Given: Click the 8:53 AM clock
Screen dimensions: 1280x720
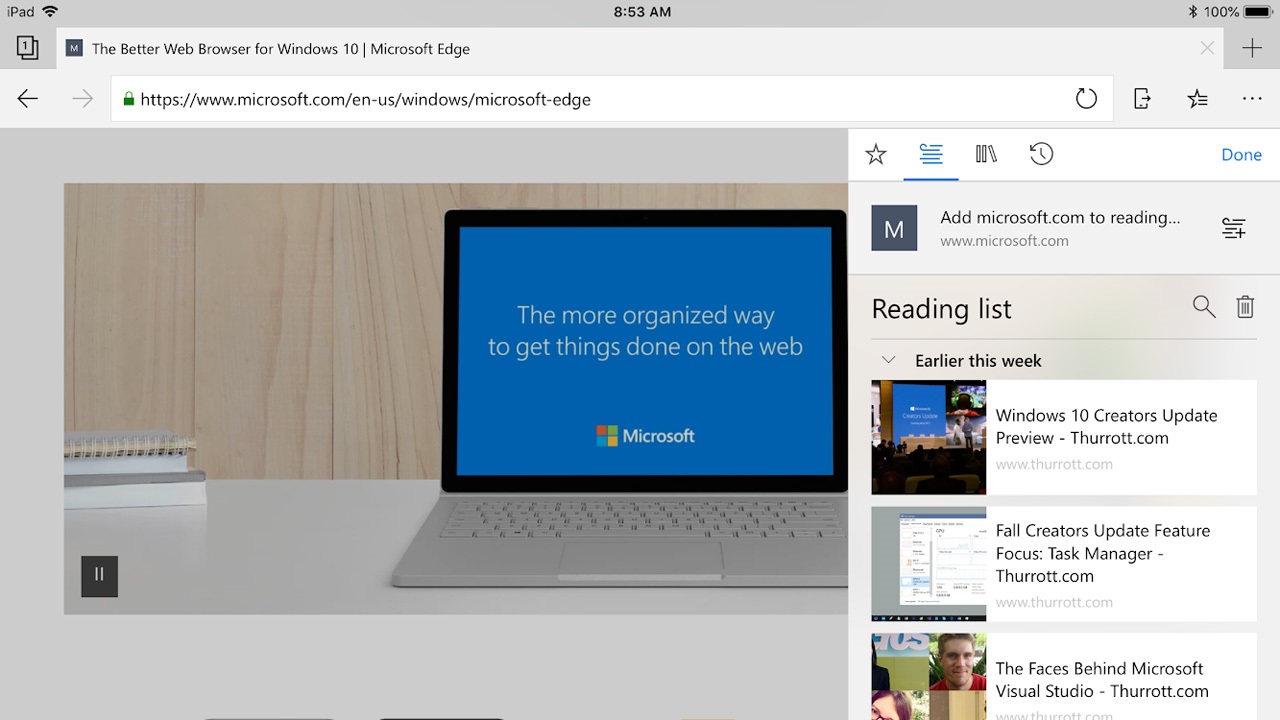Looking at the screenshot, I should pos(641,12).
